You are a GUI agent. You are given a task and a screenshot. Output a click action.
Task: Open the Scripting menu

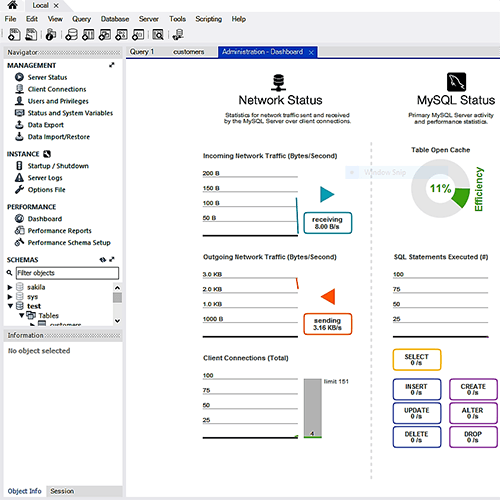pos(208,19)
